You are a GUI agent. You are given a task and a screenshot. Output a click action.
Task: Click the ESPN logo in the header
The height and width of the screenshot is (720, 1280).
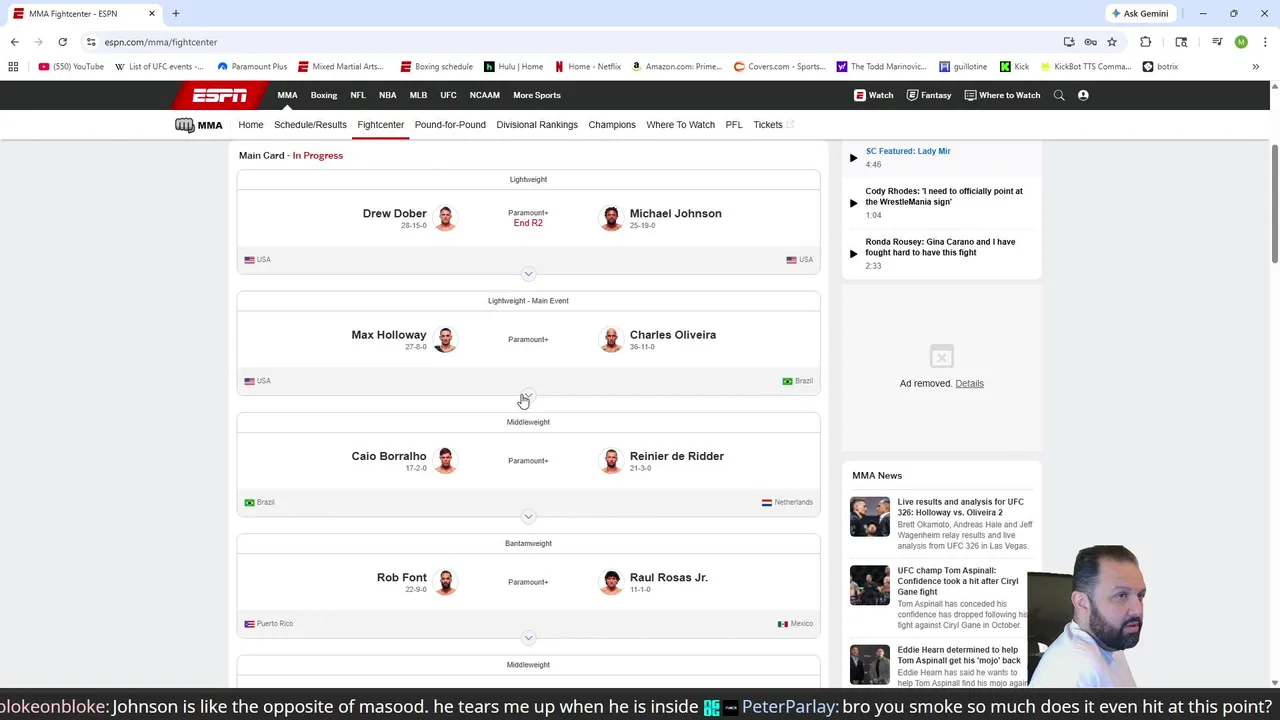(220, 95)
